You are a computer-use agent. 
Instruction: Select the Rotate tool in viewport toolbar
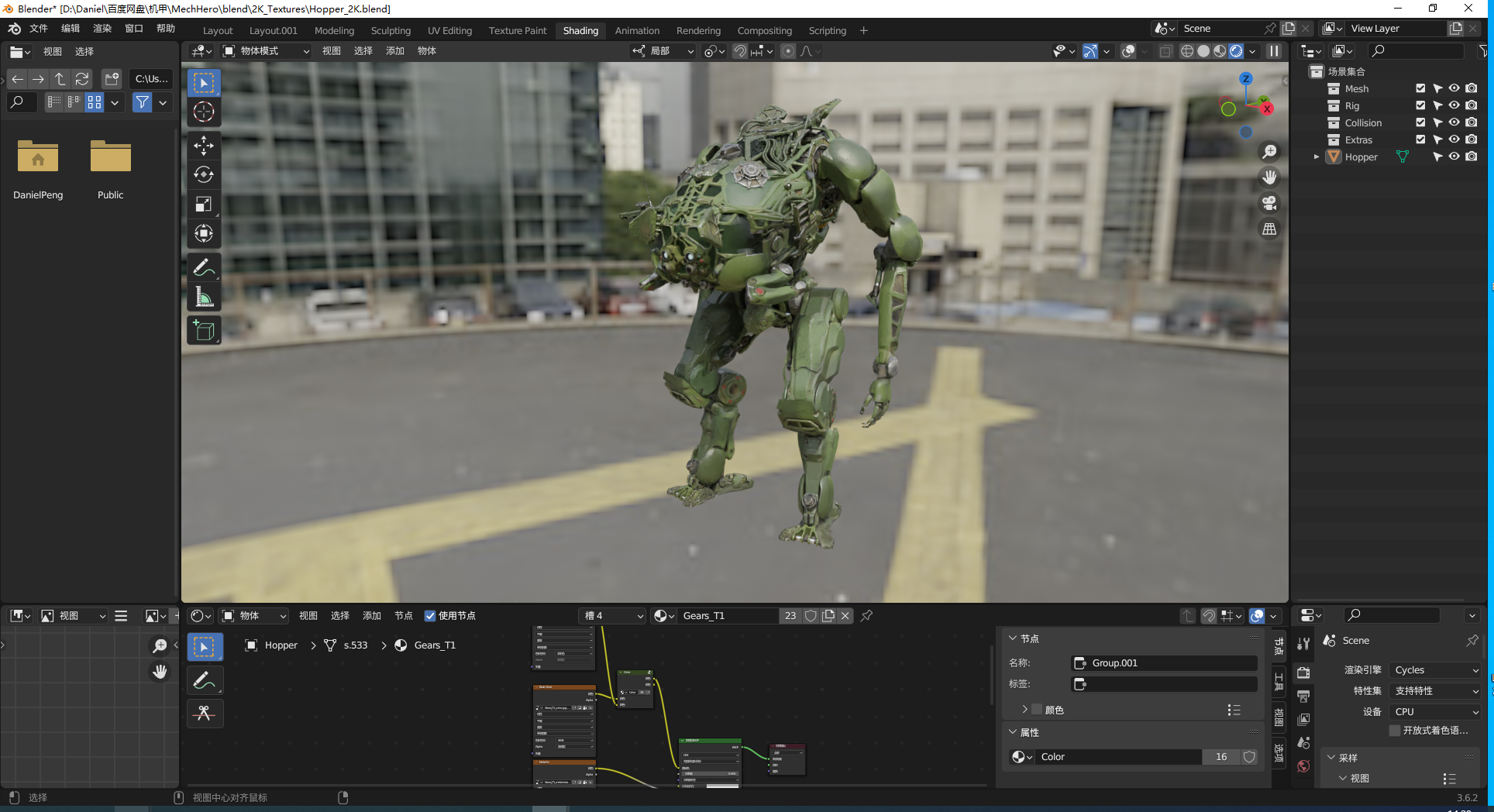click(x=204, y=175)
